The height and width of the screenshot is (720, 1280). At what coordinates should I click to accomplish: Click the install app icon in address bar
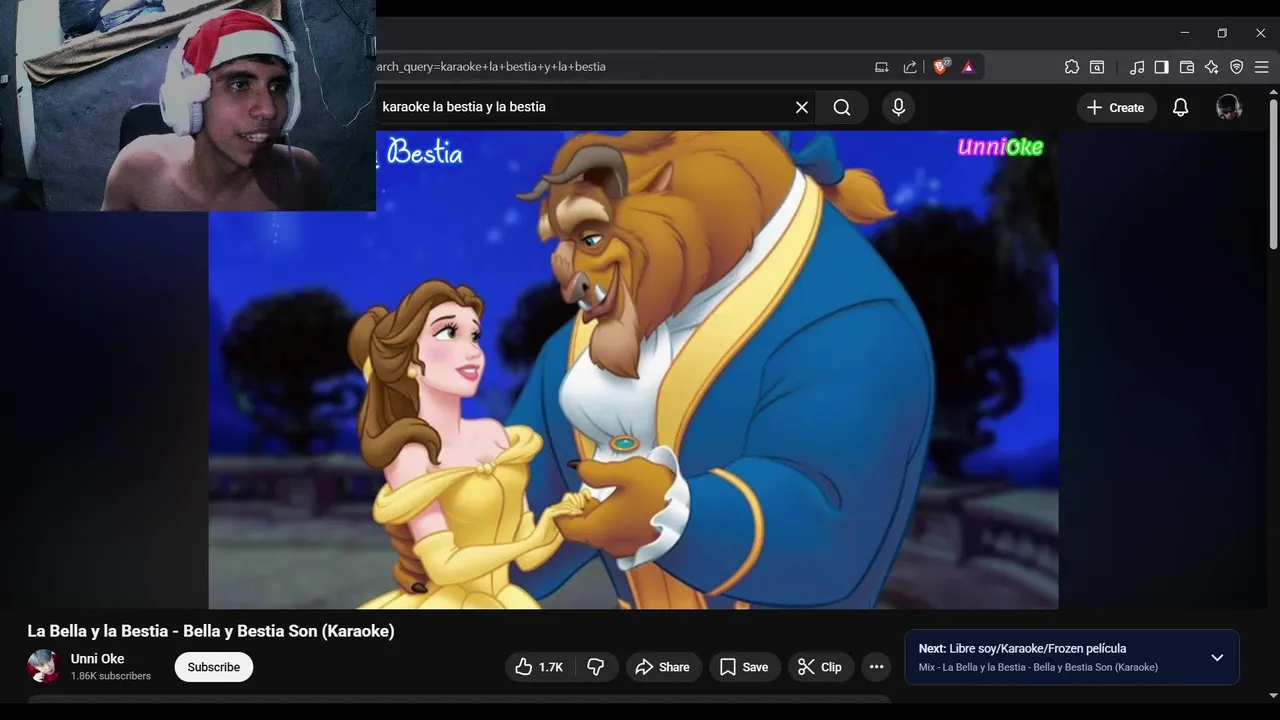click(881, 67)
